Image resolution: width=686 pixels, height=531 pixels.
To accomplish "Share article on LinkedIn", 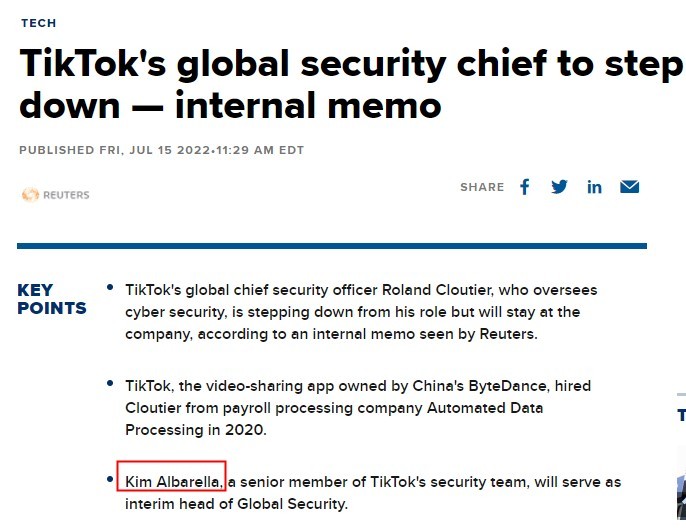I will point(594,187).
